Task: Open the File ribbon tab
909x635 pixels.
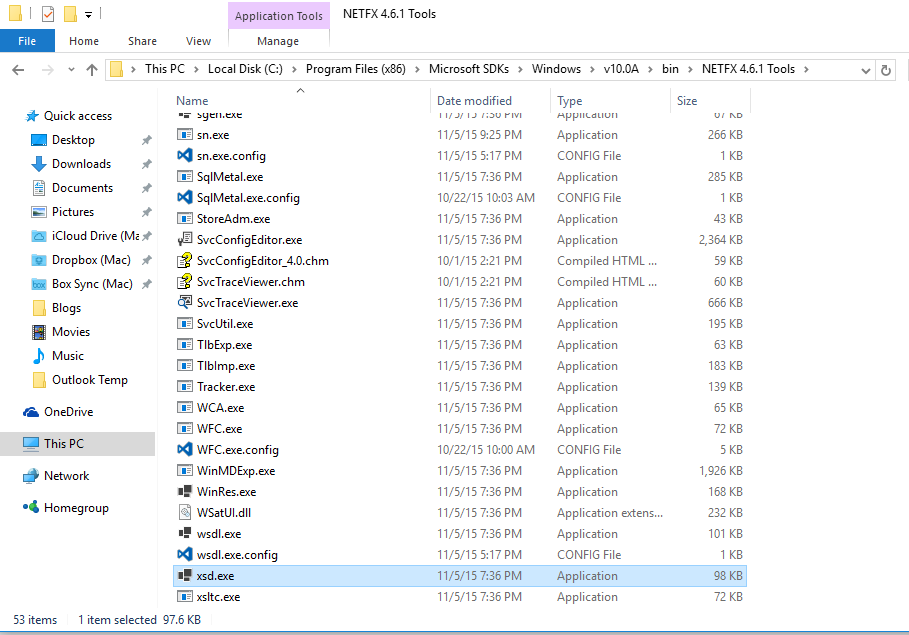Action: (27, 41)
